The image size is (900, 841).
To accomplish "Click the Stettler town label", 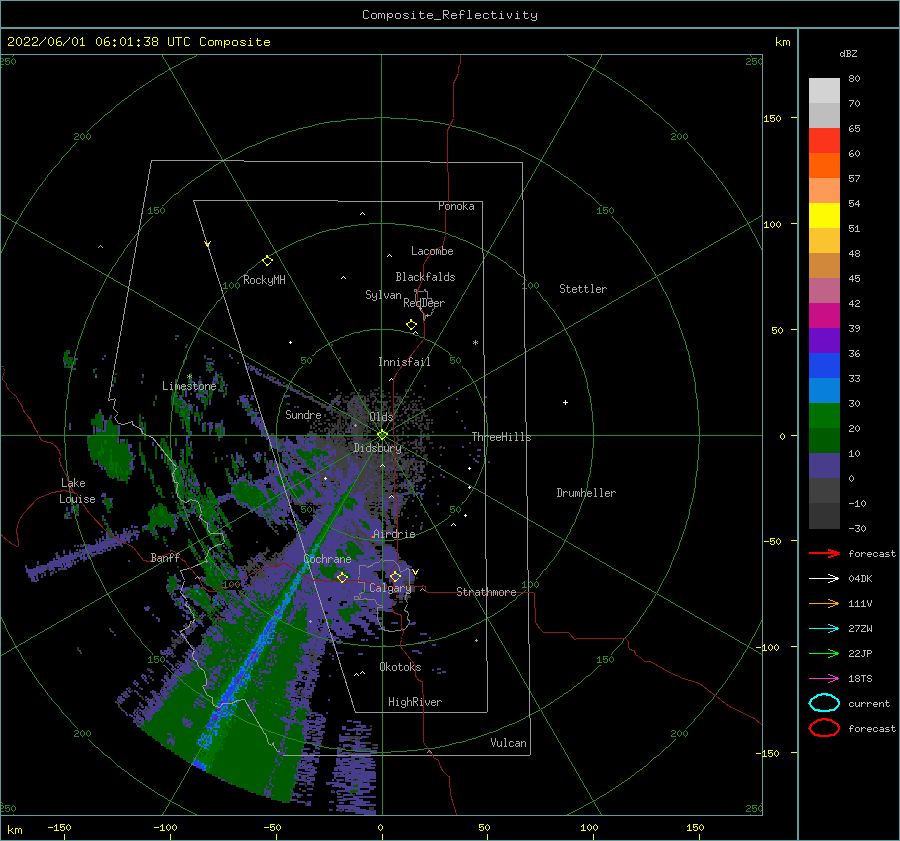I will pos(583,289).
